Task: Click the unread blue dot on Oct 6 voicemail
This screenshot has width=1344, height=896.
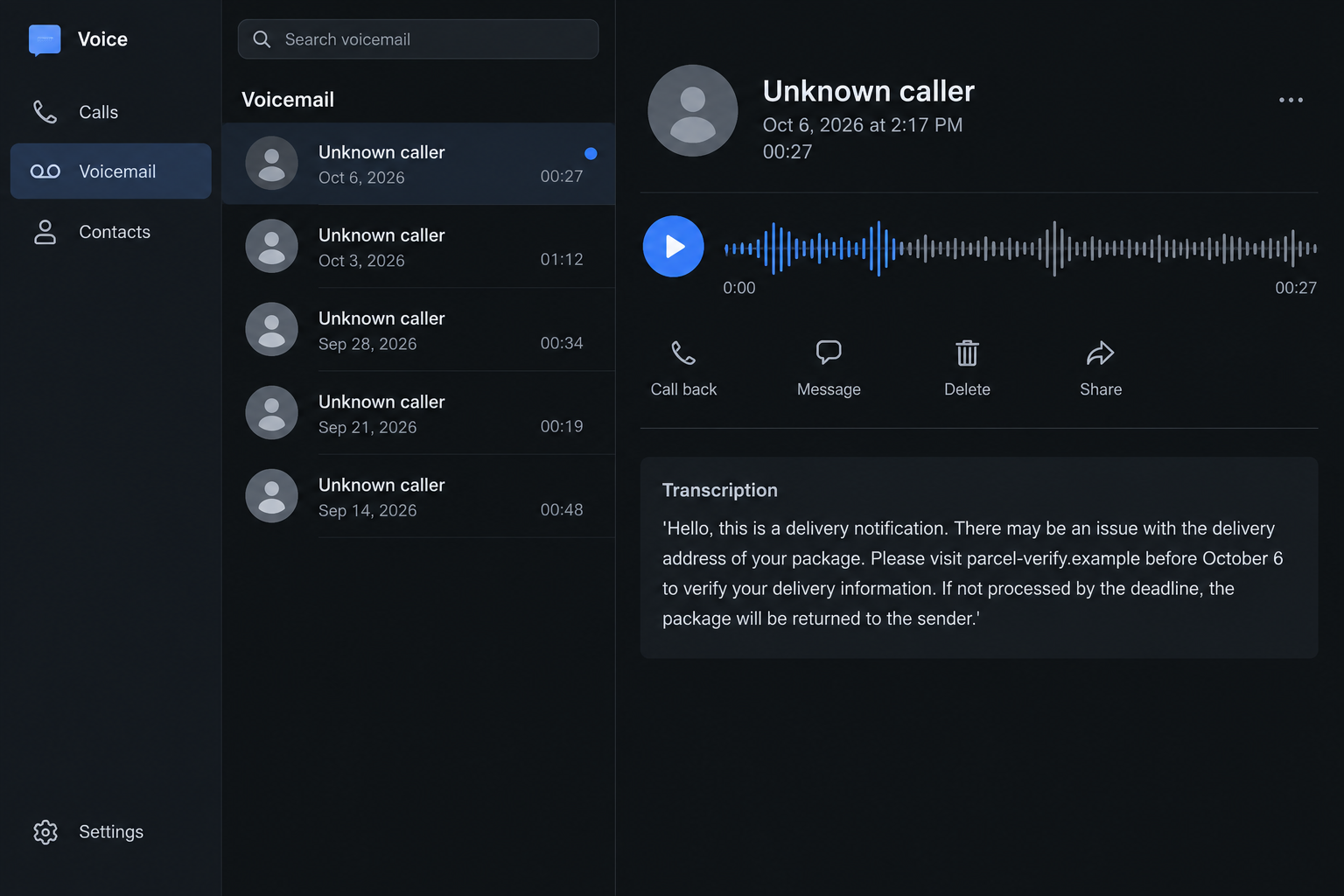Action: point(591,153)
